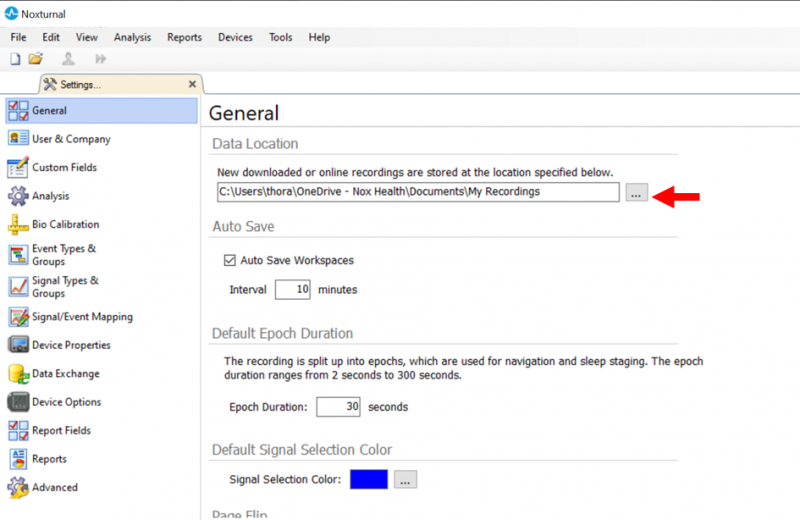Browse for data location folder
The width and height of the screenshot is (800, 520).
click(637, 193)
